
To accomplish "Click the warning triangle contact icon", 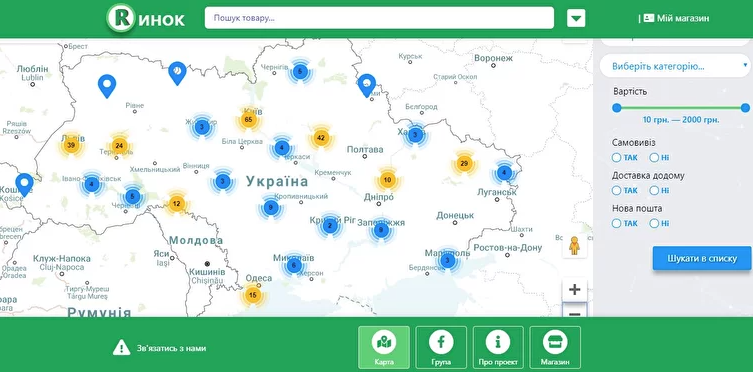I will coord(121,347).
